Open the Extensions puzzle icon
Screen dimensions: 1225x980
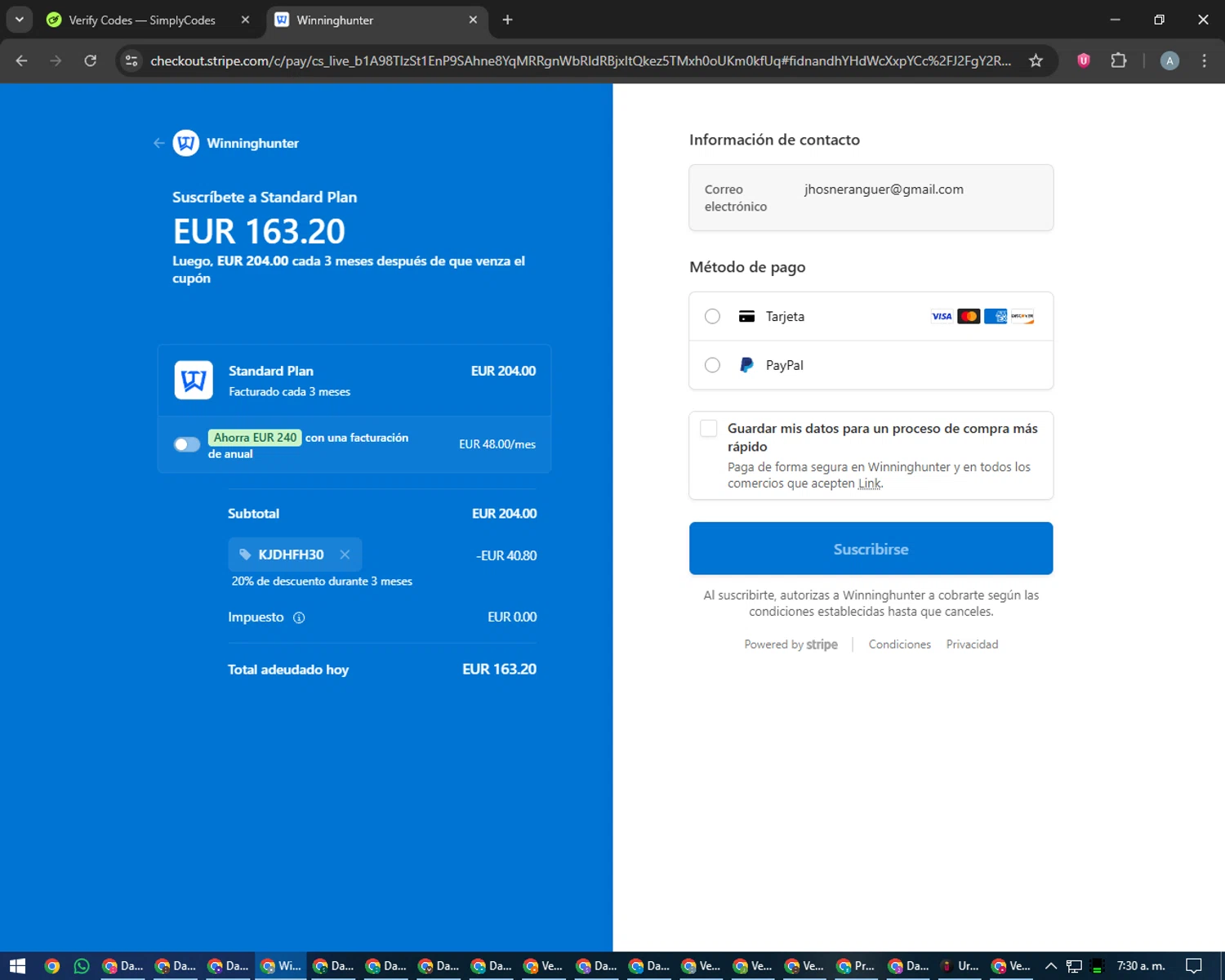point(1119,60)
